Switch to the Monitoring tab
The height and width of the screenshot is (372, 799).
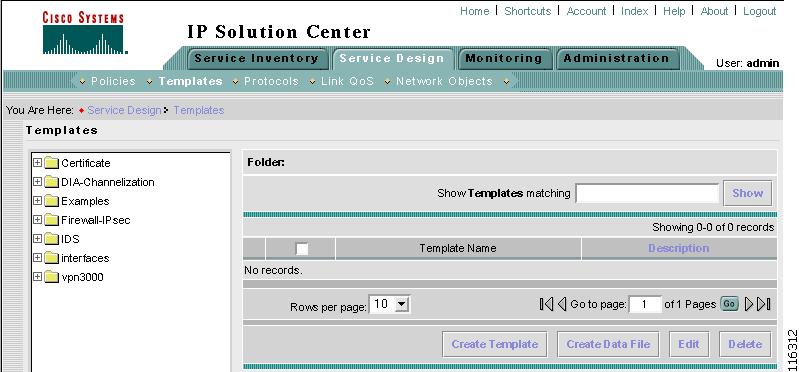[x=504, y=59]
